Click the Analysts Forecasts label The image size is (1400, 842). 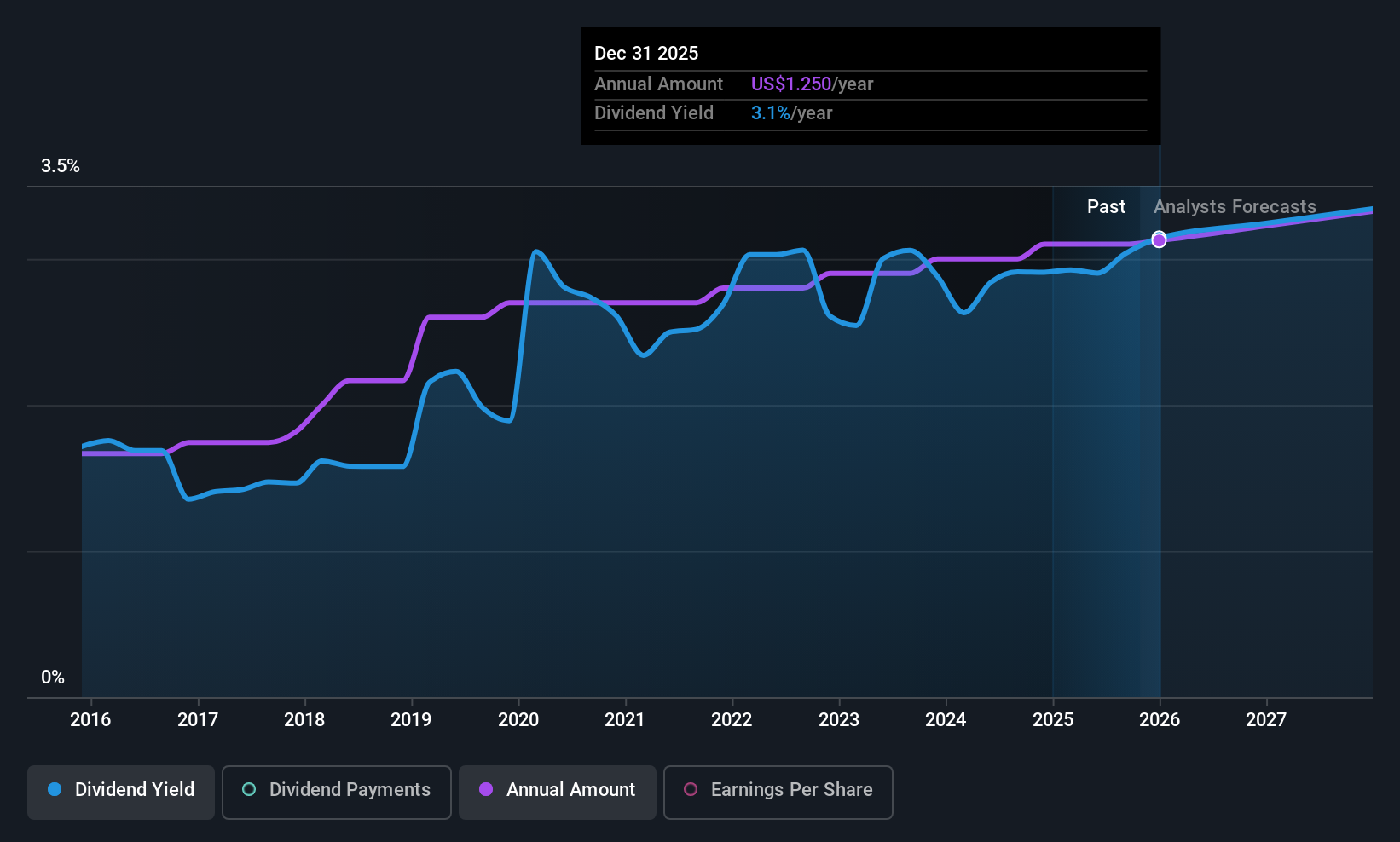1235,207
